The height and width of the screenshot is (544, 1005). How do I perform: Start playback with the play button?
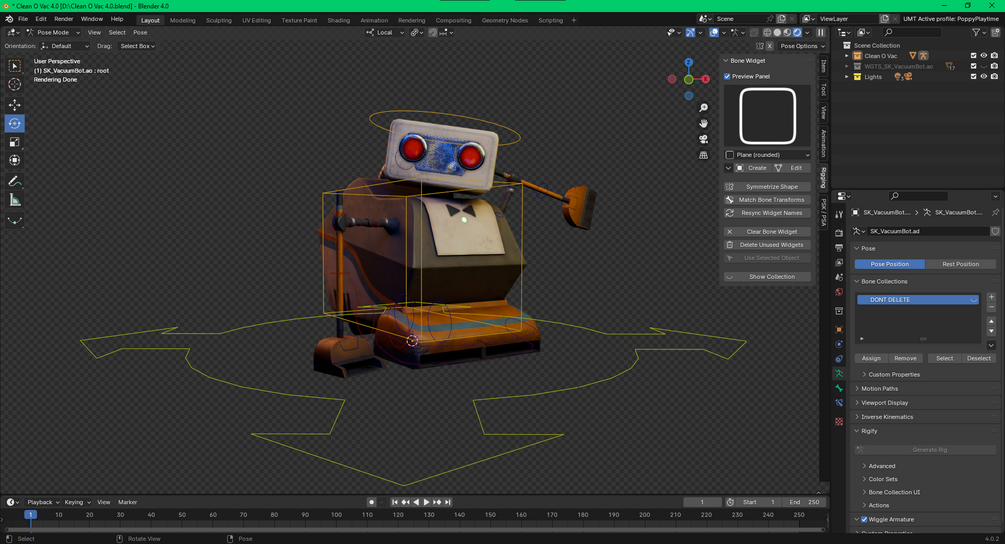pos(426,502)
